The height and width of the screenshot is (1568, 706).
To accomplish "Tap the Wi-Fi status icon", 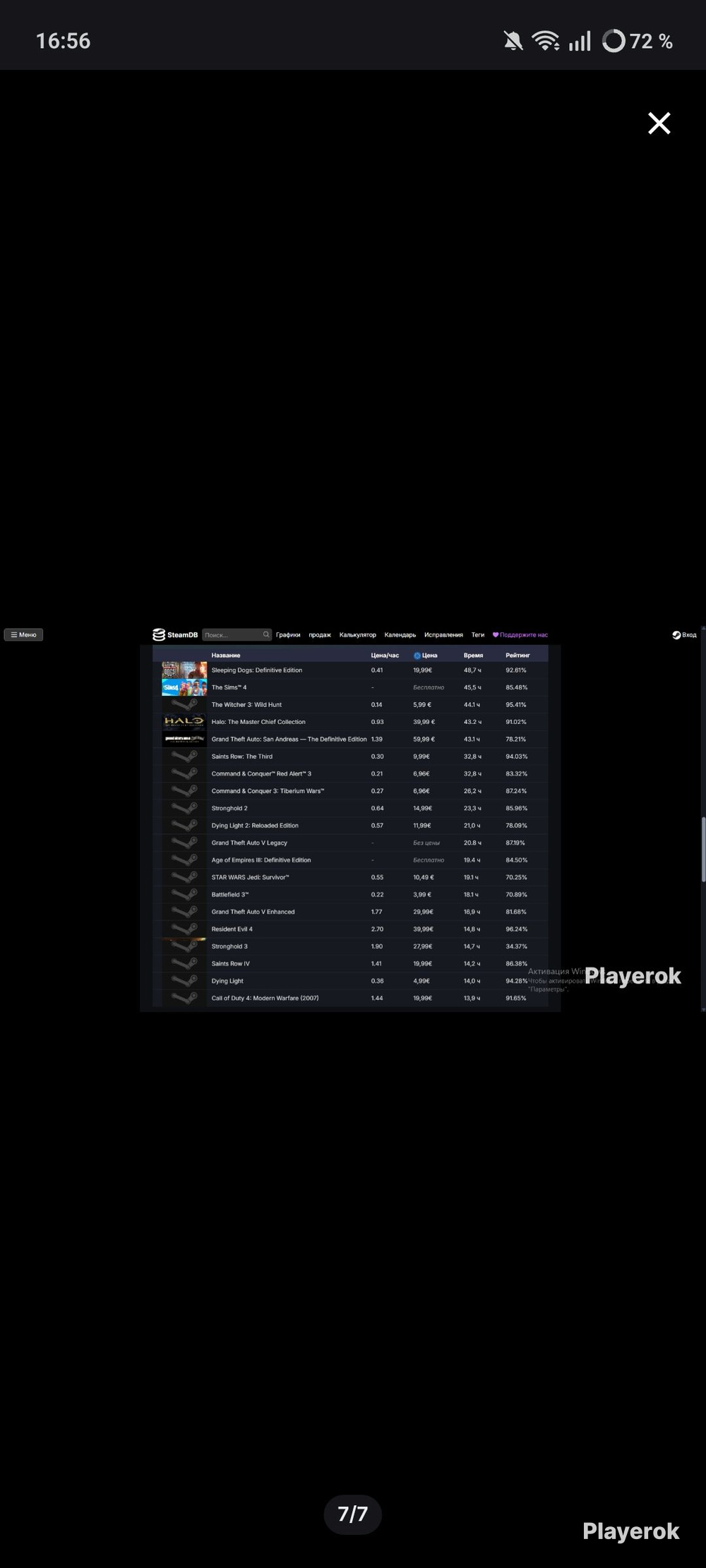I will coord(546,41).
